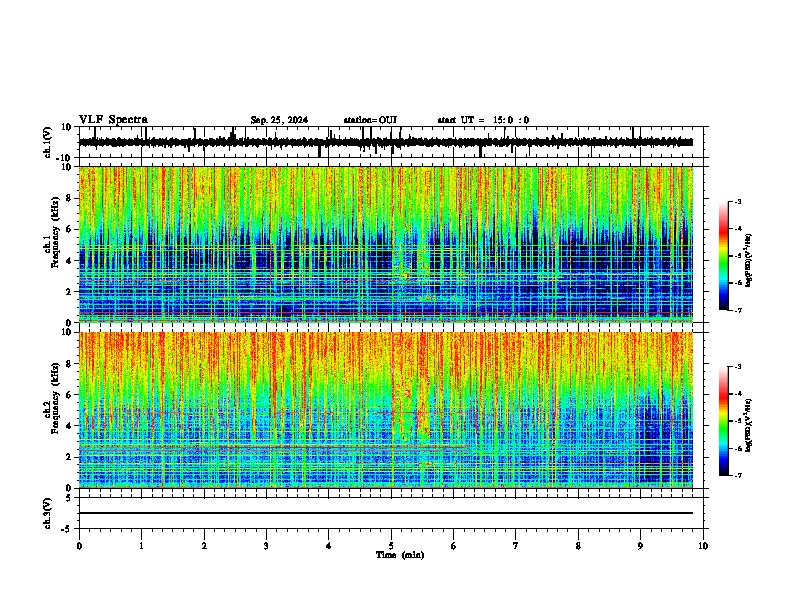Click the "ch.1(V)" waveform axis label

click(47, 142)
